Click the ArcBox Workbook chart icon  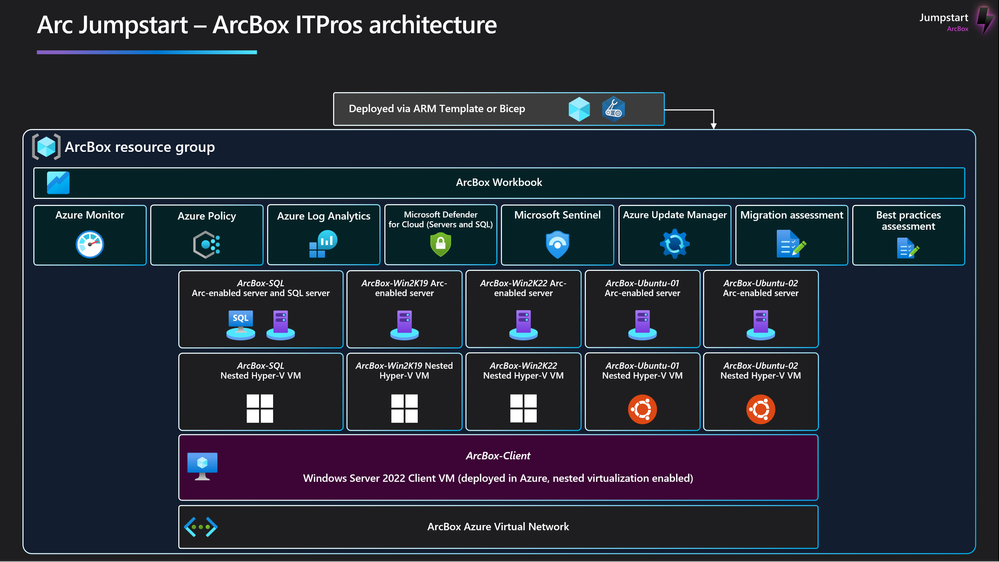click(x=58, y=183)
